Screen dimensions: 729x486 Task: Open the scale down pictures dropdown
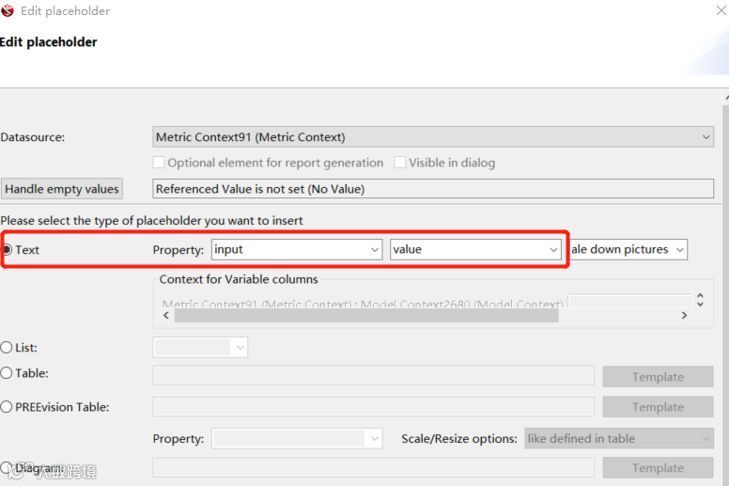(628, 249)
